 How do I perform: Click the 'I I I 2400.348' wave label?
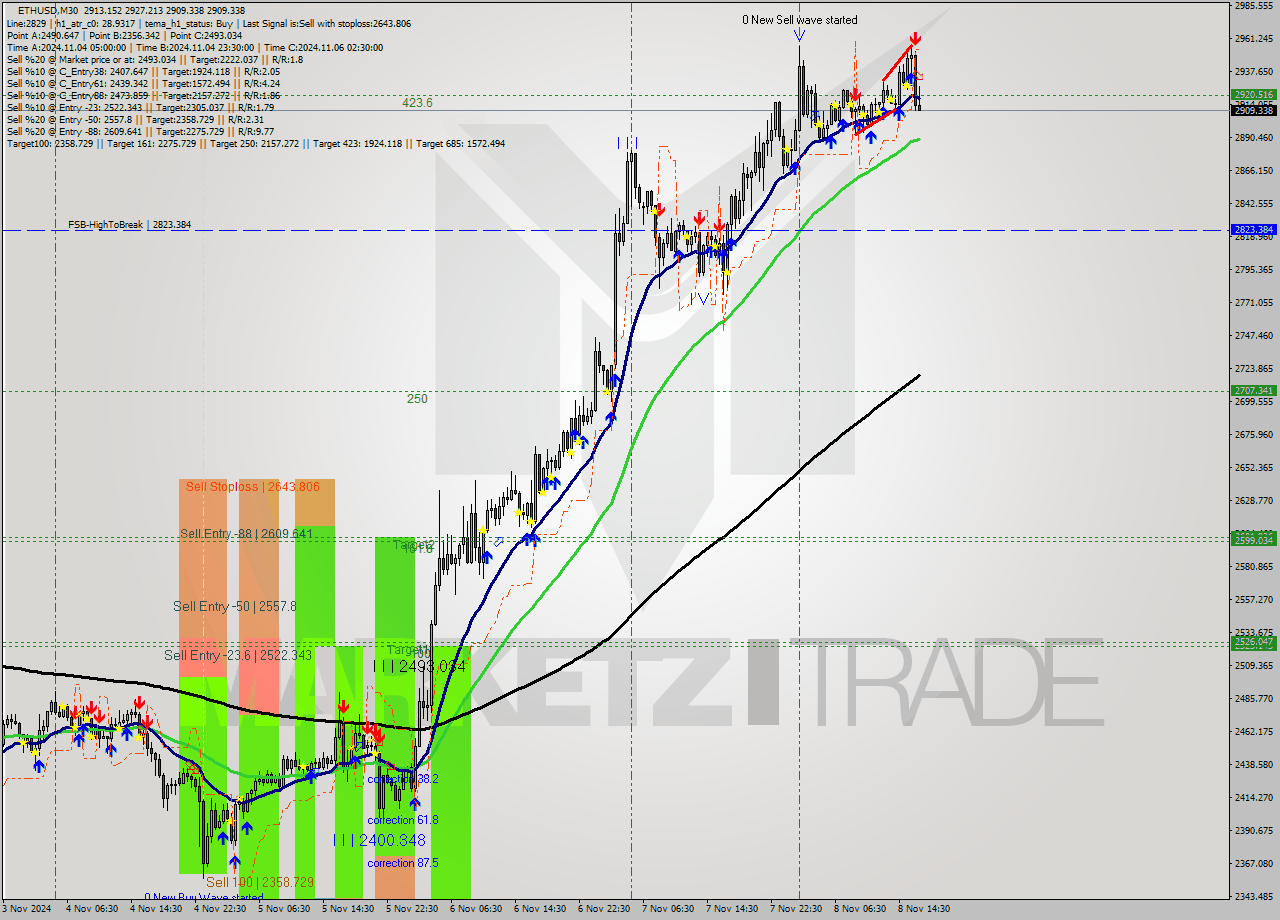(x=379, y=841)
